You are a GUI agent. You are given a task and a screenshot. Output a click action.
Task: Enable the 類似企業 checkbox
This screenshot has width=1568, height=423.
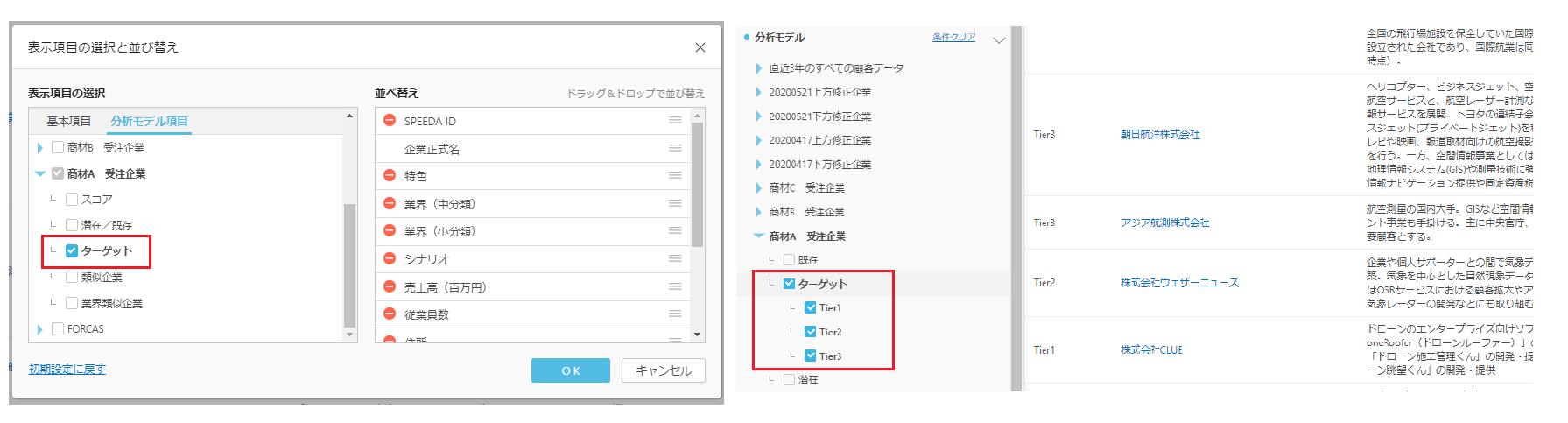[72, 278]
